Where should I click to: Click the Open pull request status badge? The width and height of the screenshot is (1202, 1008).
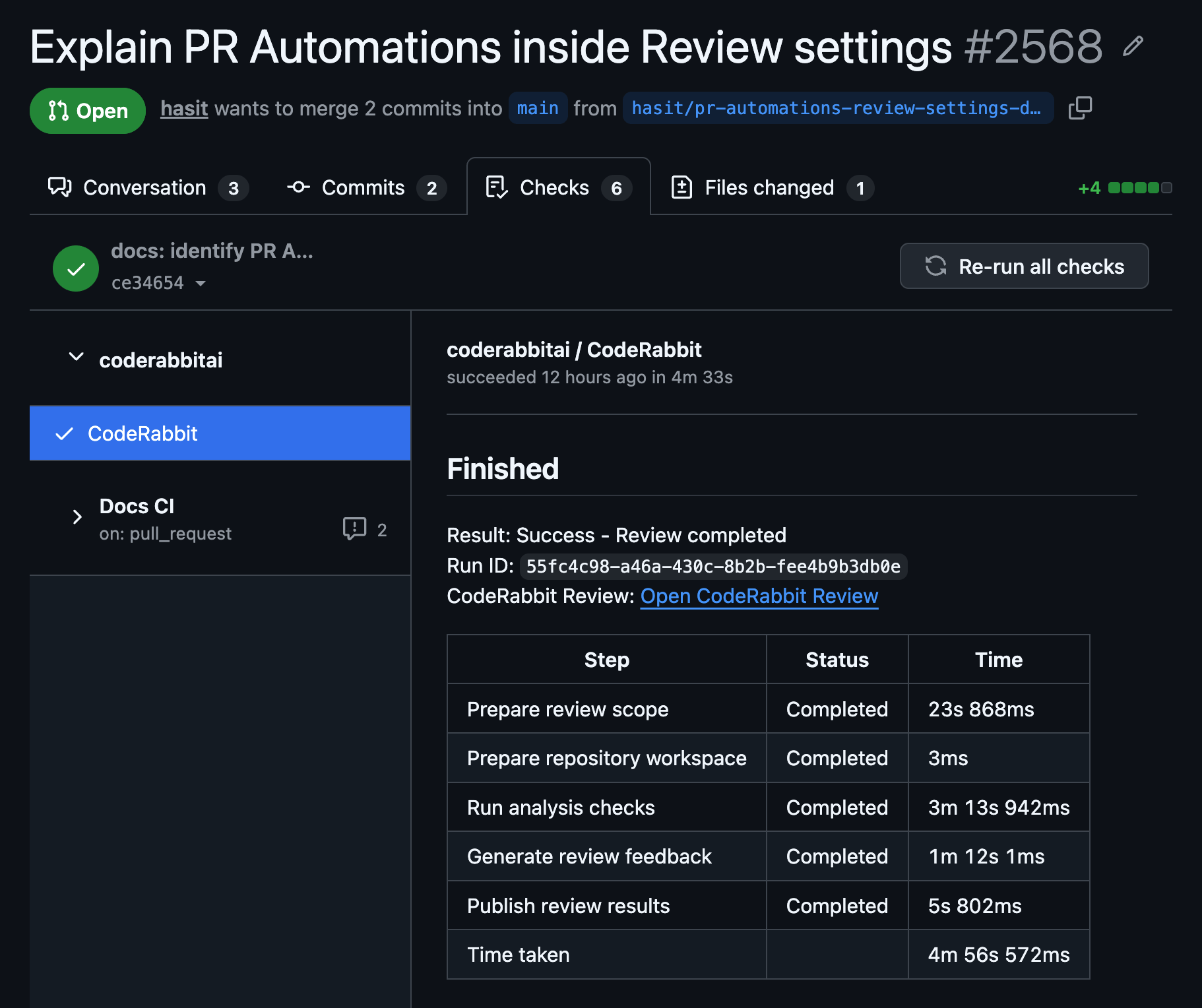[88, 111]
